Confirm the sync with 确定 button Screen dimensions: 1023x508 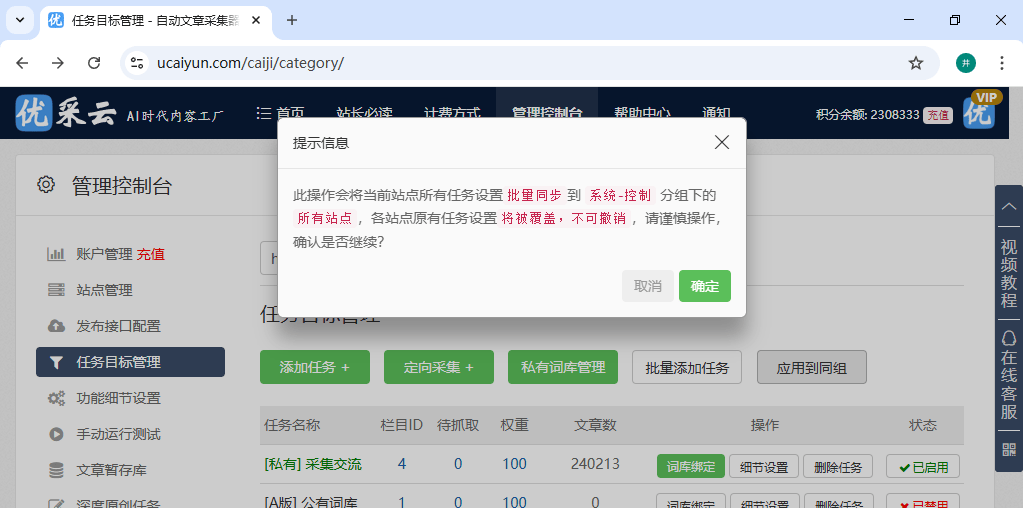(x=704, y=286)
